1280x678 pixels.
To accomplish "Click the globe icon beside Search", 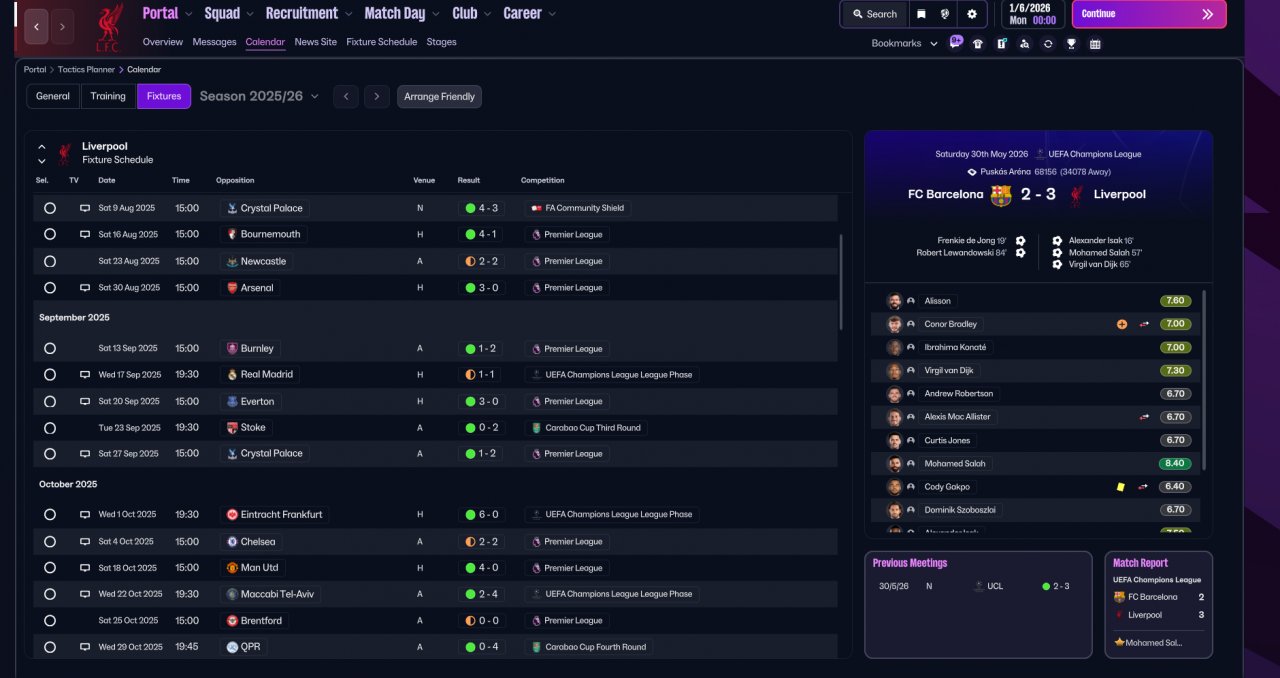I will (x=946, y=14).
